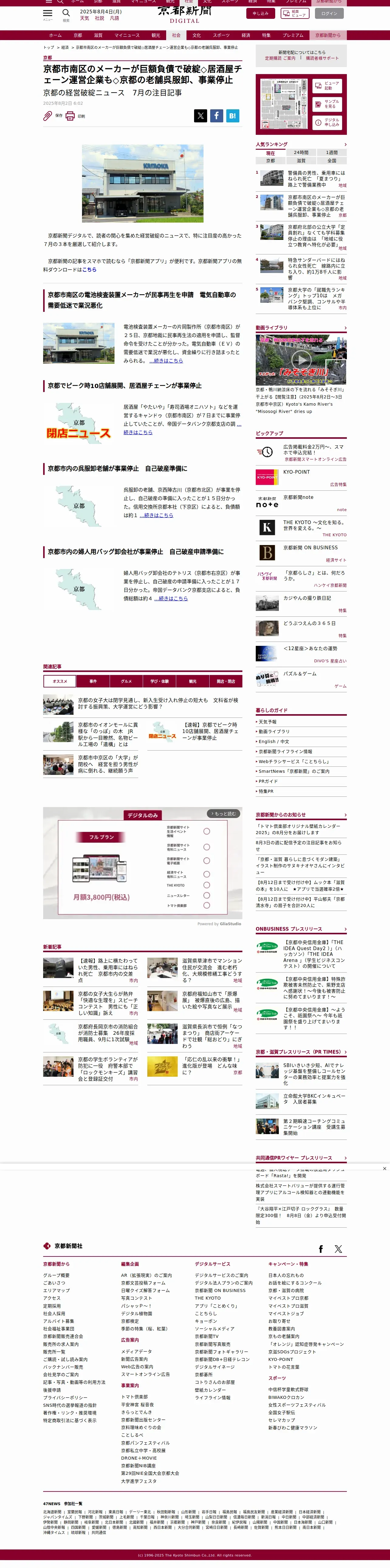
Task: Open 定期購読 ご案内 link
Action: (x=280, y=58)
